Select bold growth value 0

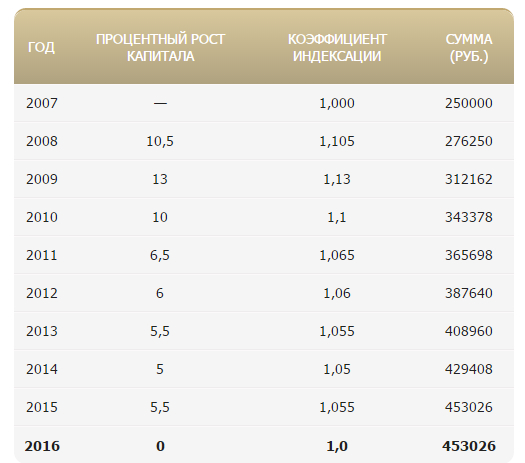point(160,446)
